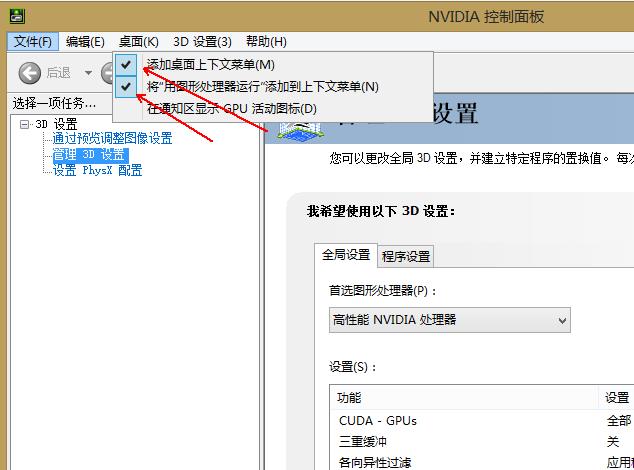Image resolution: width=634 pixels, height=470 pixels.
Task: Click the Back (后退) arrow icon
Action: pos(30,72)
